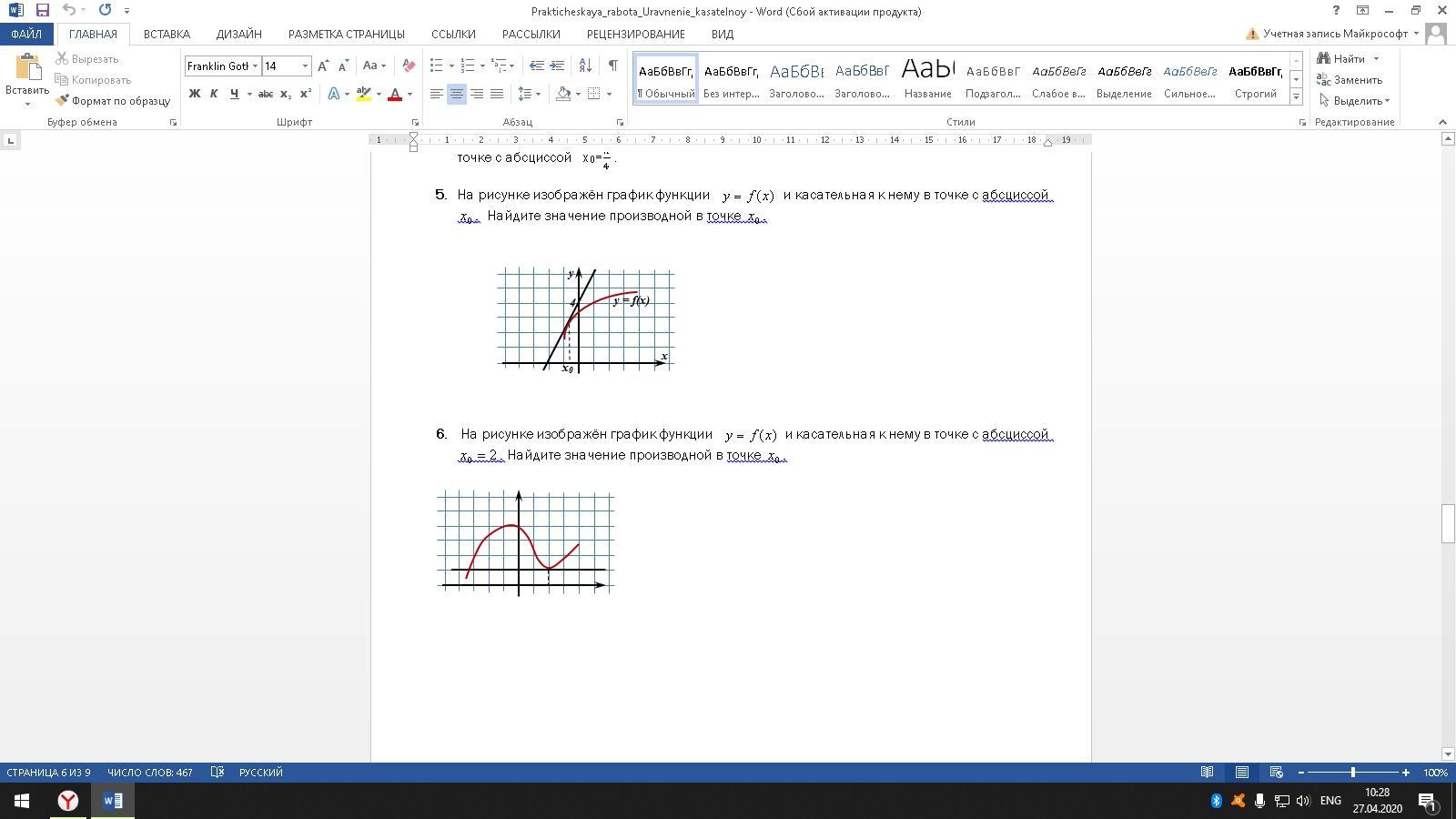Screen dimensions: 1456x819
Task: Open spelling check icon in status bar
Action: [217, 773]
